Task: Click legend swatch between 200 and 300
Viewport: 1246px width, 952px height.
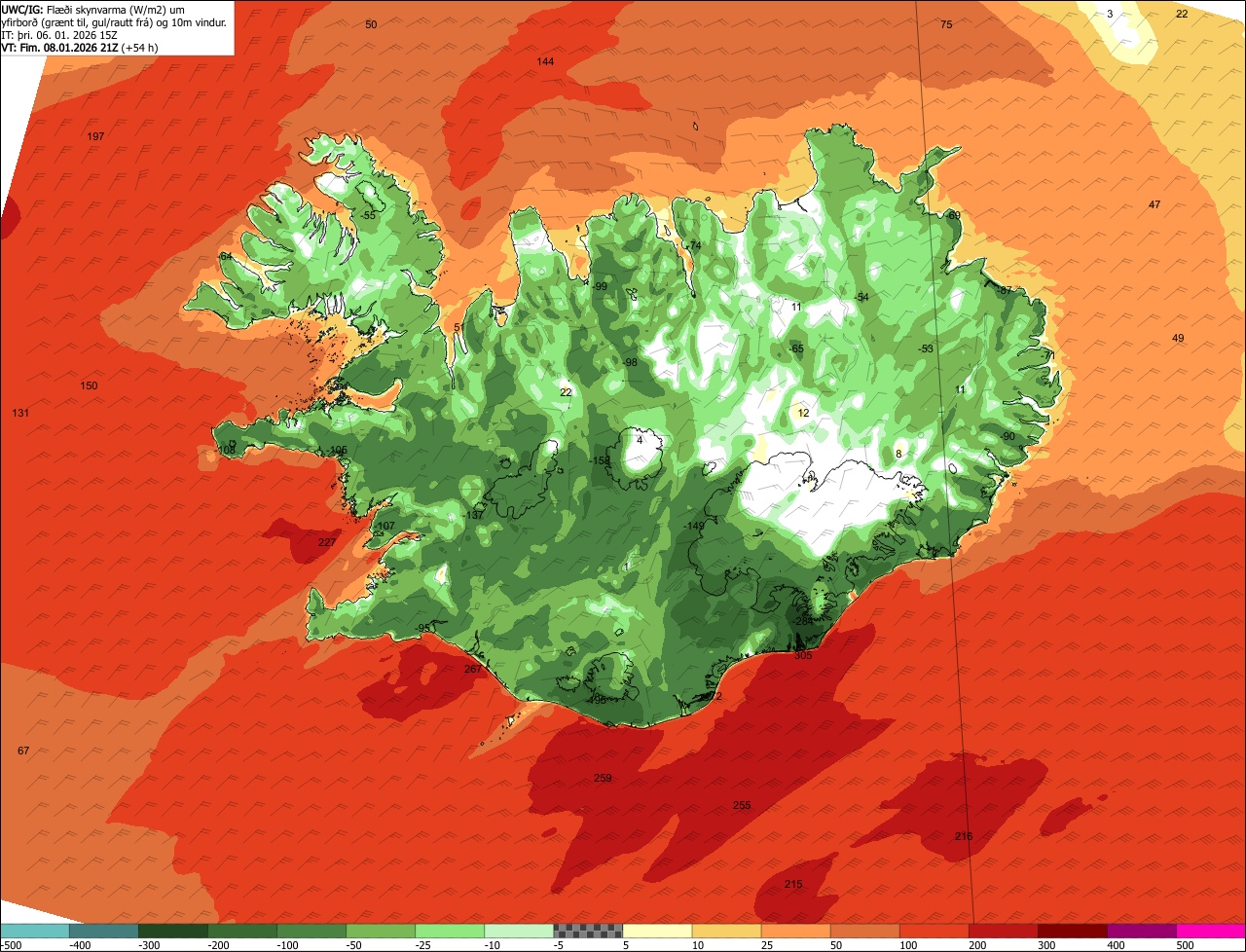Action: [1003, 931]
